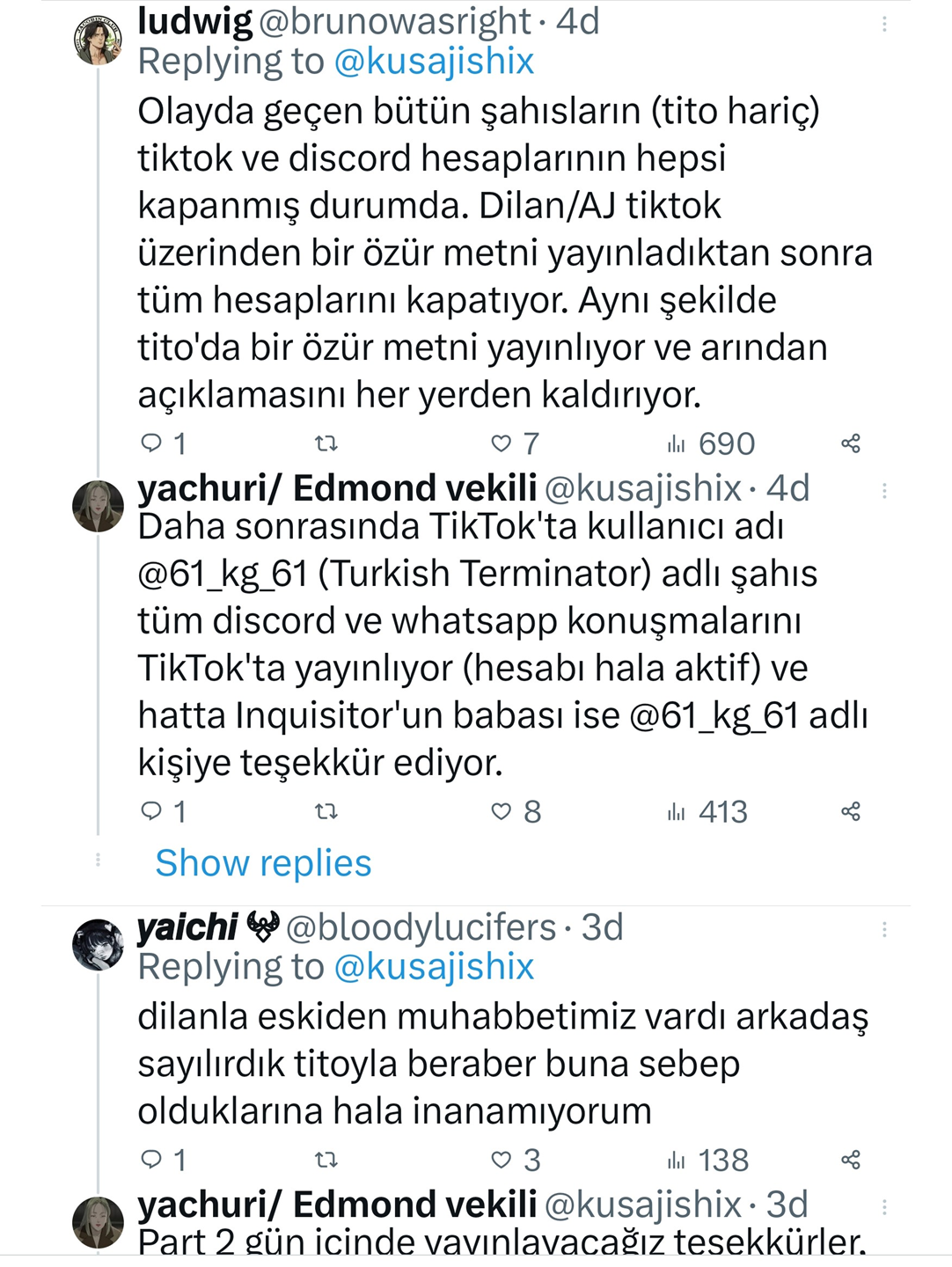
Task: Like ludwig's tweet with 7 likes
Action: point(502,443)
